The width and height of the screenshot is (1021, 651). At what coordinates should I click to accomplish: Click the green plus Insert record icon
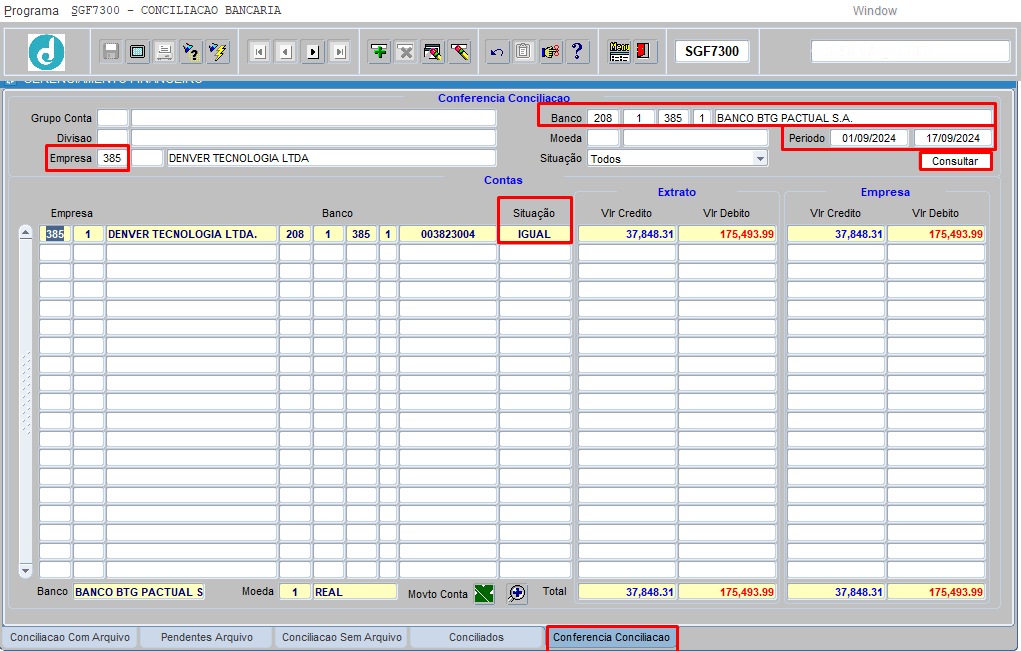point(379,51)
